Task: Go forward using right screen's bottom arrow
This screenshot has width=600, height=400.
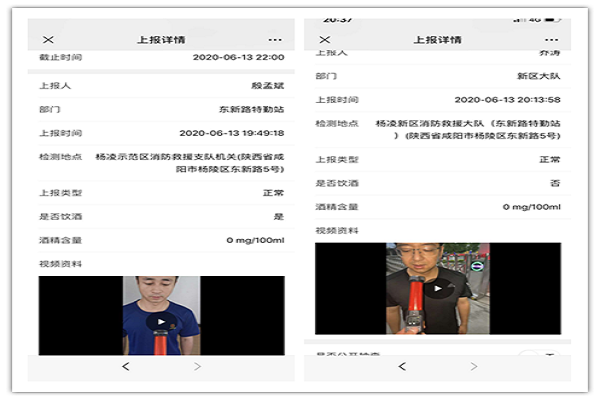Action: coord(474,367)
